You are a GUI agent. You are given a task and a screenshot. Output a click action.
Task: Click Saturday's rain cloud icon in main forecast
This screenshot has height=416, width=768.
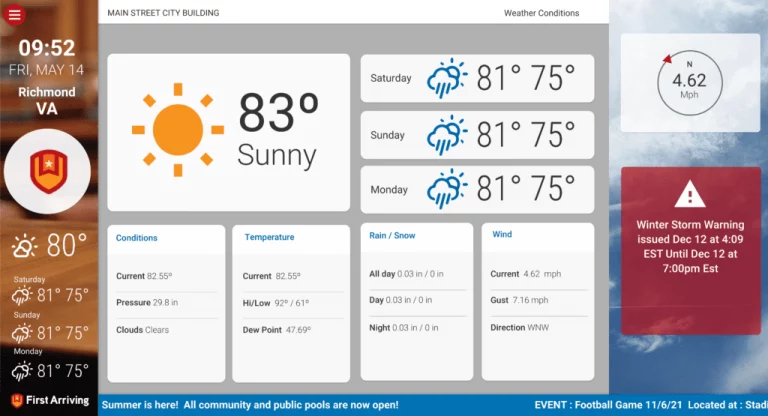click(447, 78)
